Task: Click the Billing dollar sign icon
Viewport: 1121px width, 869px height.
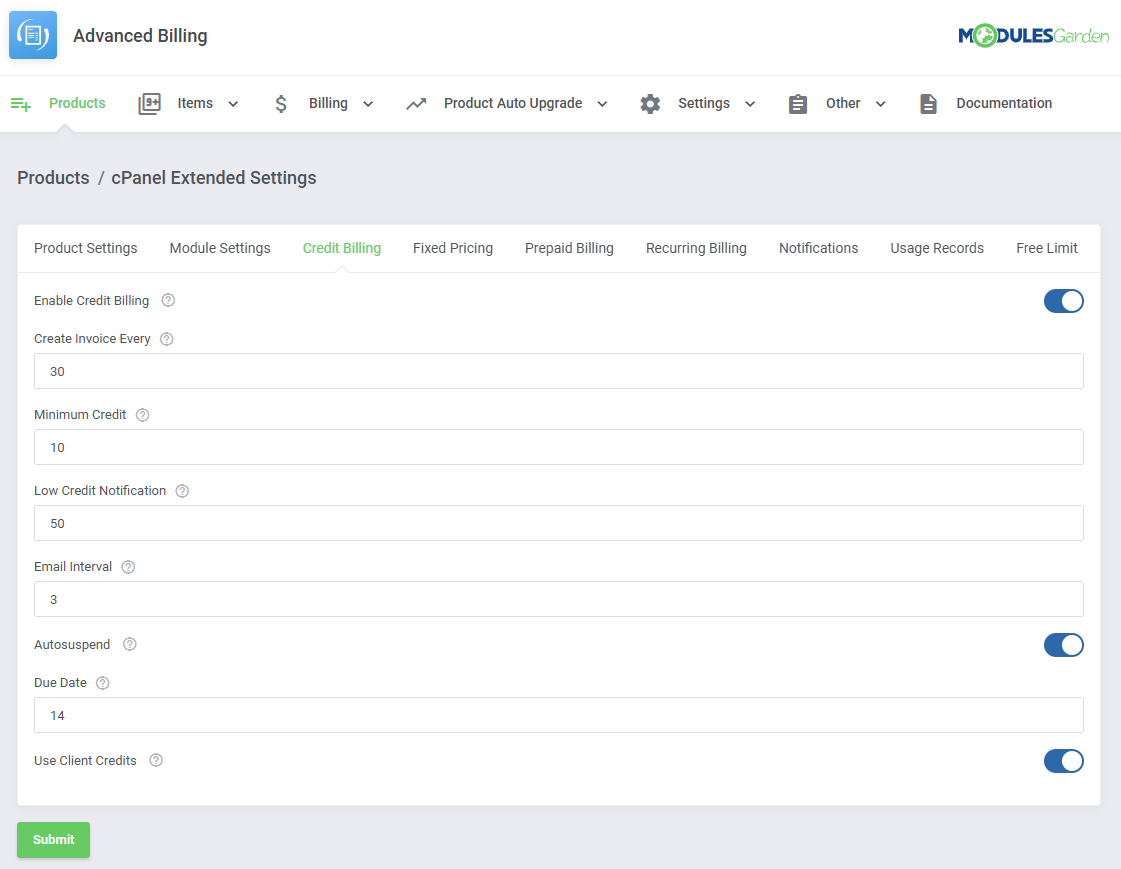Action: pos(281,104)
